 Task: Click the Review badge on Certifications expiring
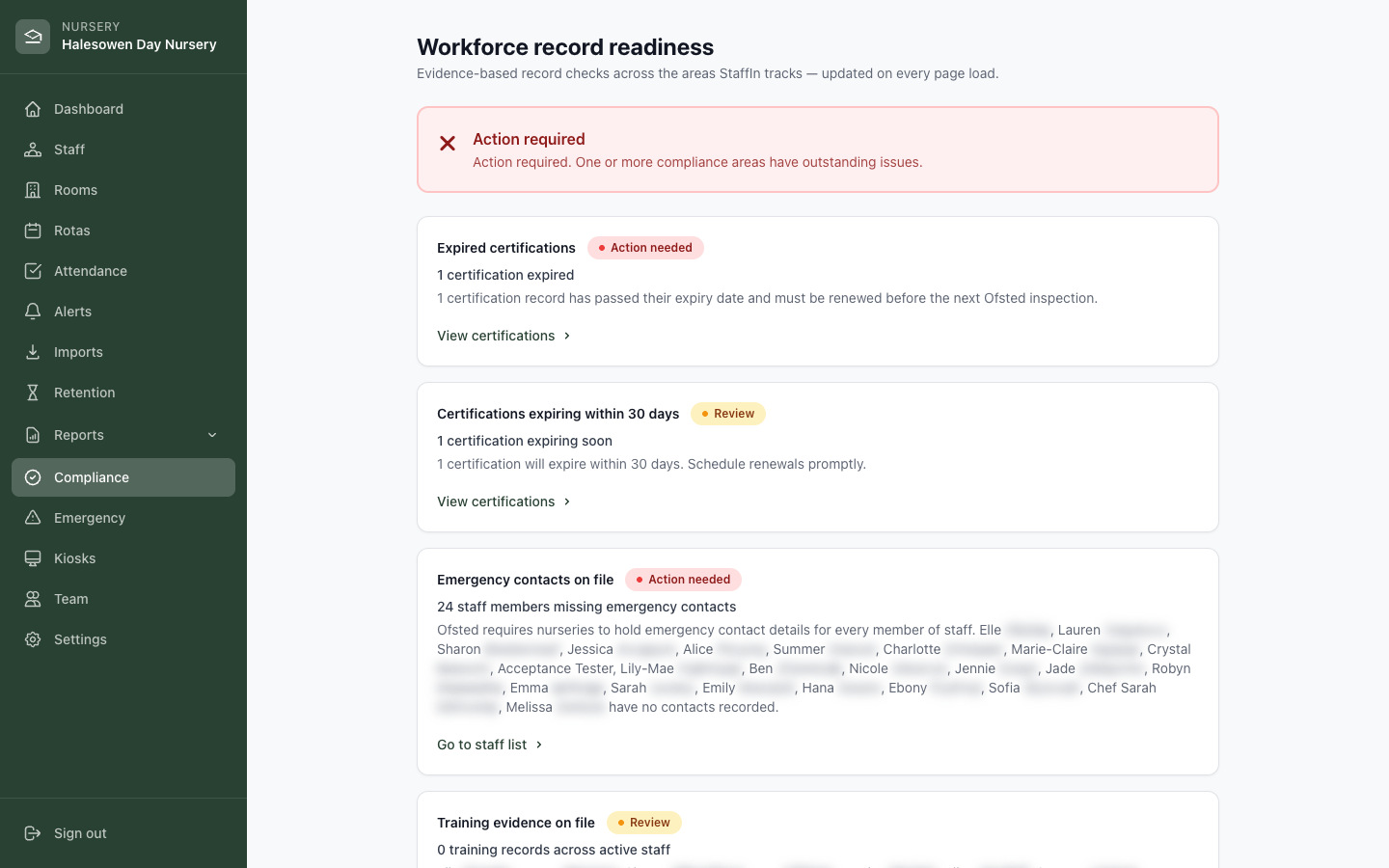pos(728,414)
